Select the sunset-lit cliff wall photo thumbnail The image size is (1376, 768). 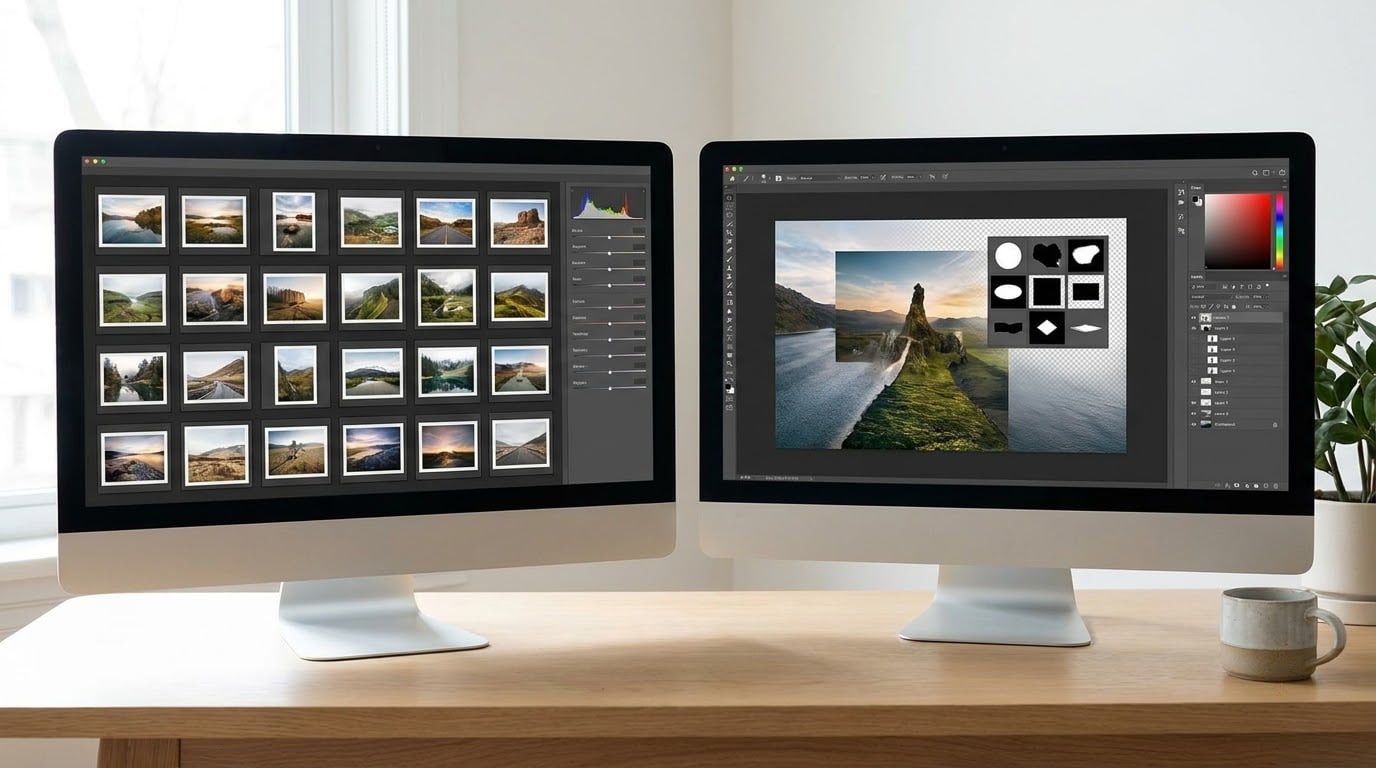[294, 298]
